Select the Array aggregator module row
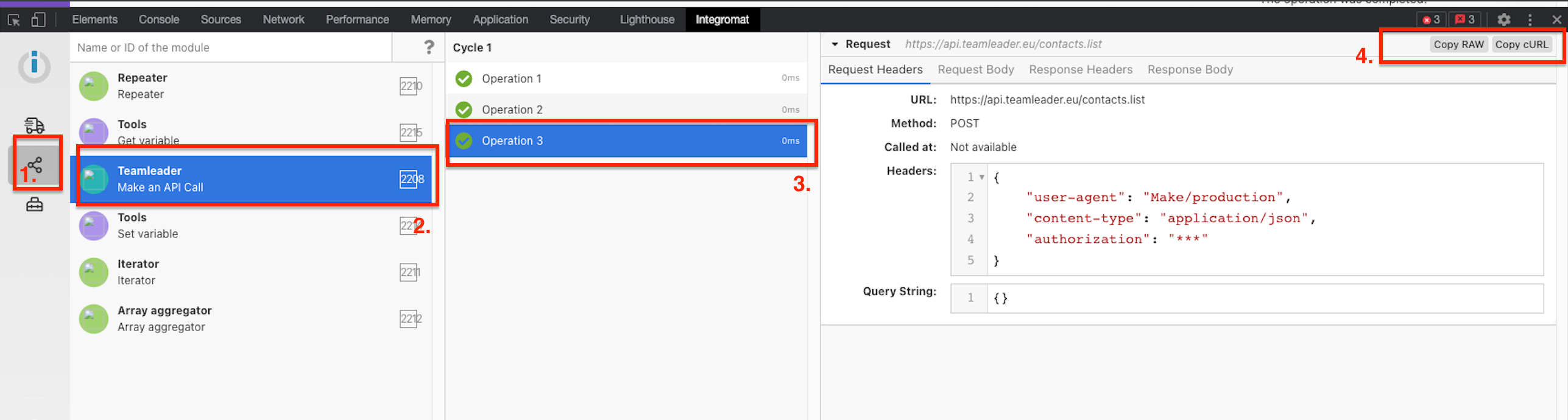 [x=251, y=318]
